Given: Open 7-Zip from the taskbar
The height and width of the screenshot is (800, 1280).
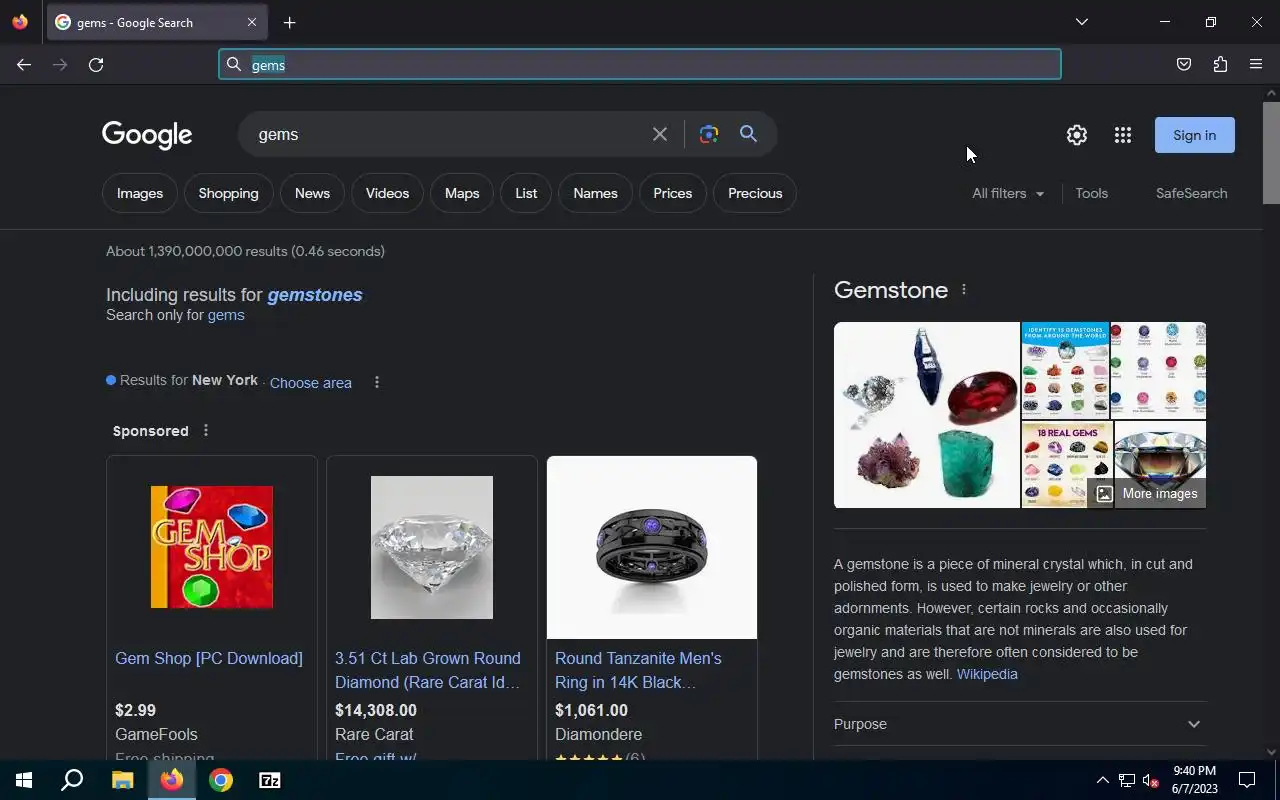Looking at the screenshot, I should click(x=270, y=780).
